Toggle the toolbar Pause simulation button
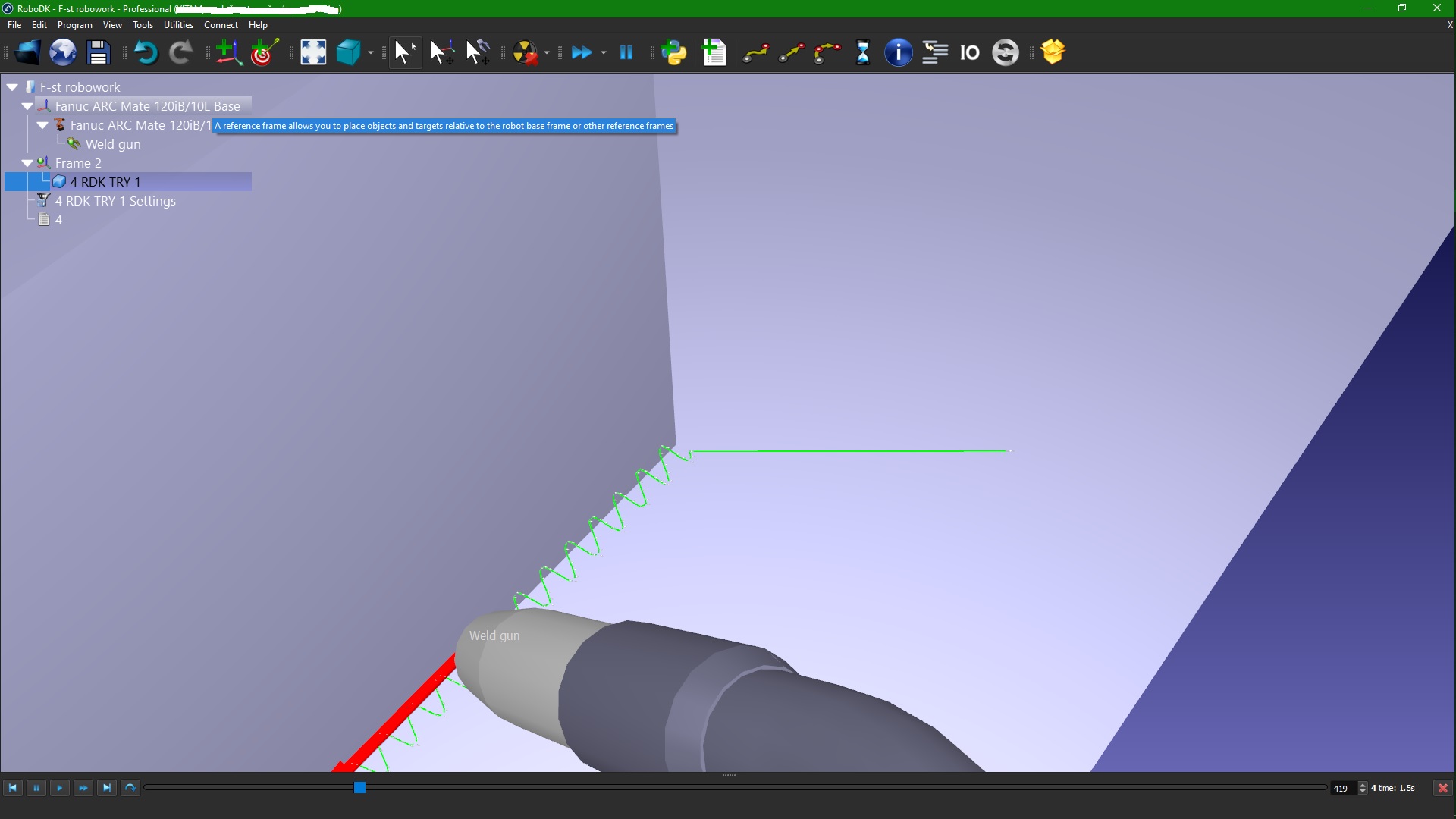1456x819 pixels. [626, 52]
